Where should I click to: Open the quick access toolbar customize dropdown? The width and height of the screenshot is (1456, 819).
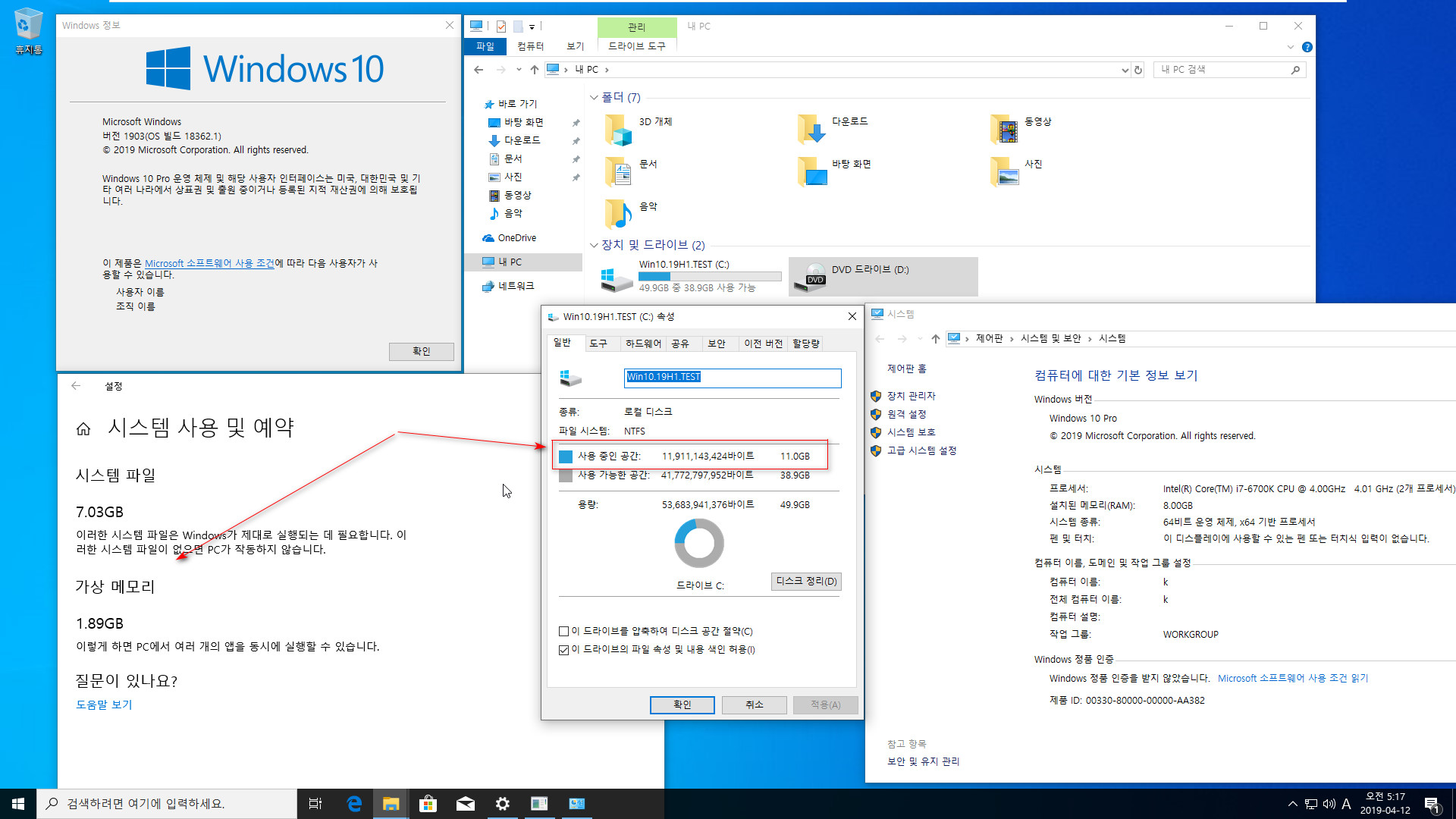(532, 27)
